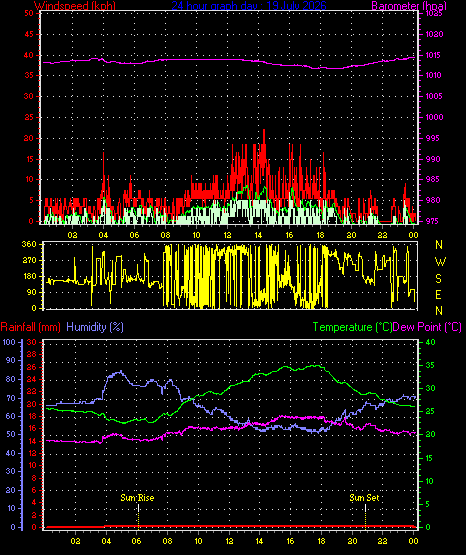The height and width of the screenshot is (555, 466).
Task: Click windspeed axis value "45"
Action: click(x=29, y=34)
